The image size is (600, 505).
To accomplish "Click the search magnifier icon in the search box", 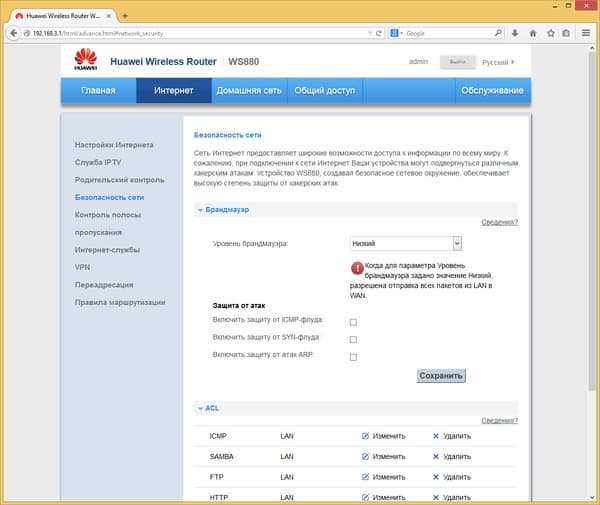I will (x=498, y=33).
